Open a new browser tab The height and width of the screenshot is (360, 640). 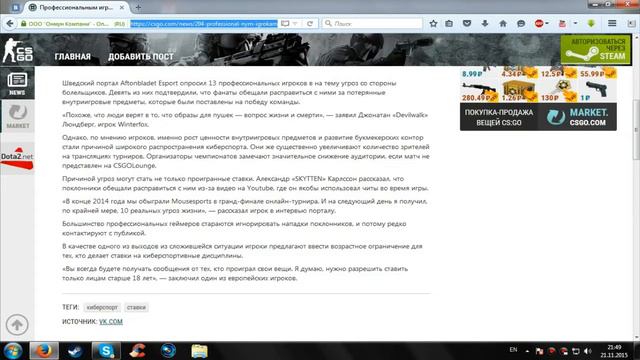point(138,7)
